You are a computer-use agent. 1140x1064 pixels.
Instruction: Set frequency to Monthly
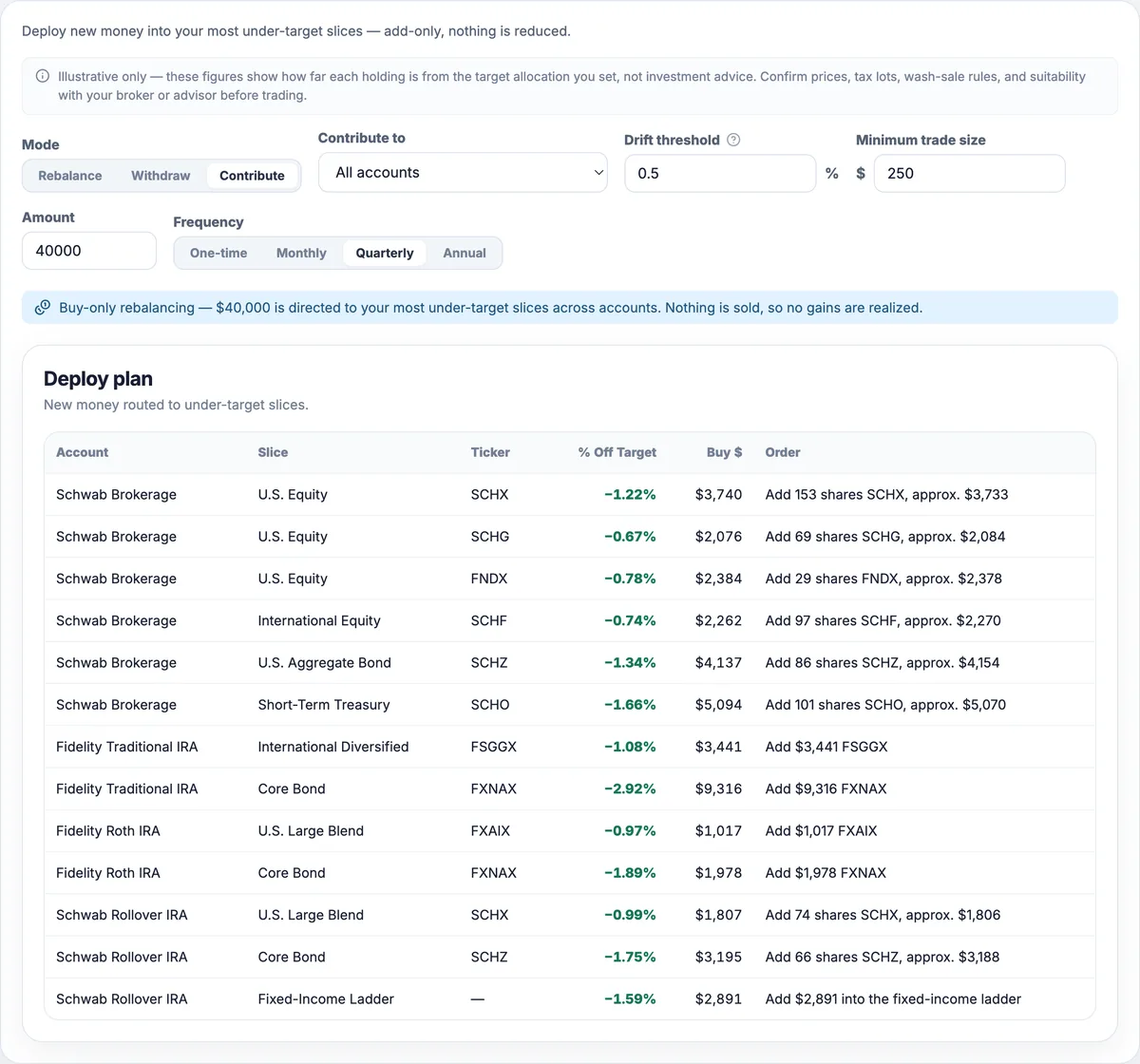point(301,254)
